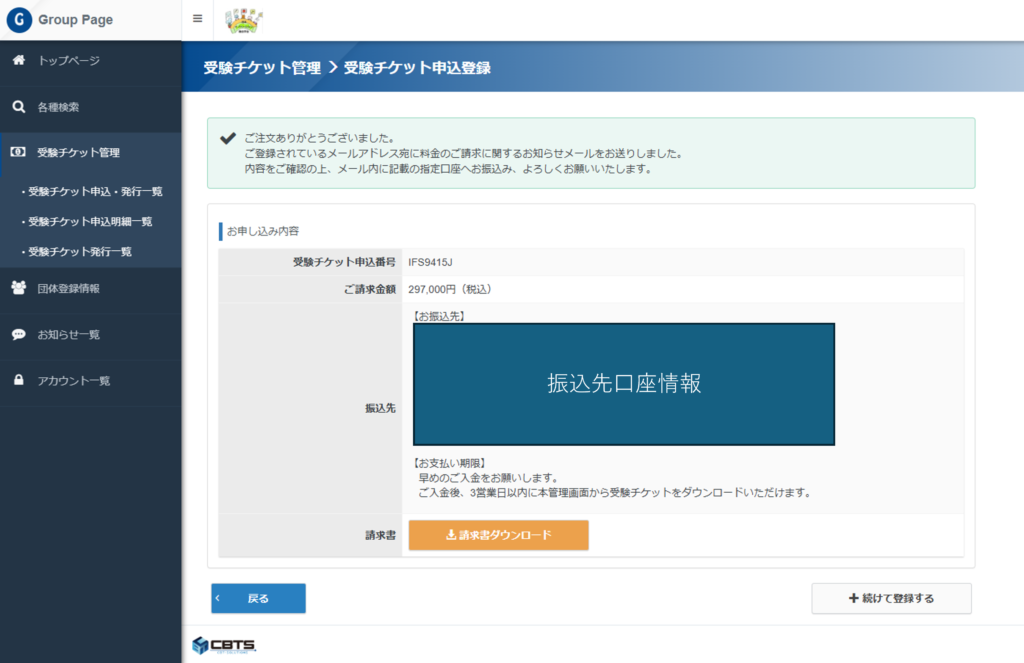The width and height of the screenshot is (1024, 663).
Task: Open お知らせ一覧 from sidebar menu
Action: pos(68,335)
